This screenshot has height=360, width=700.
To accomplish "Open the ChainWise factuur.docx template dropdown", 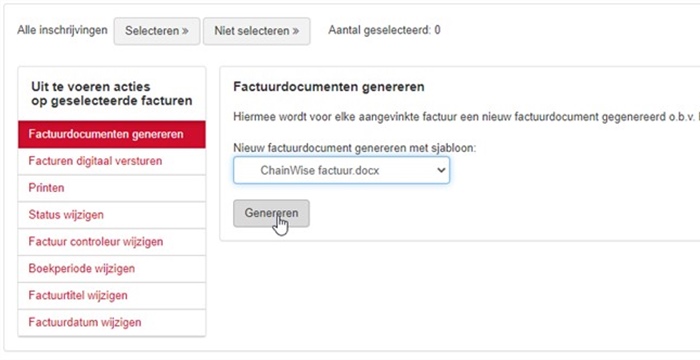I will 342,170.
